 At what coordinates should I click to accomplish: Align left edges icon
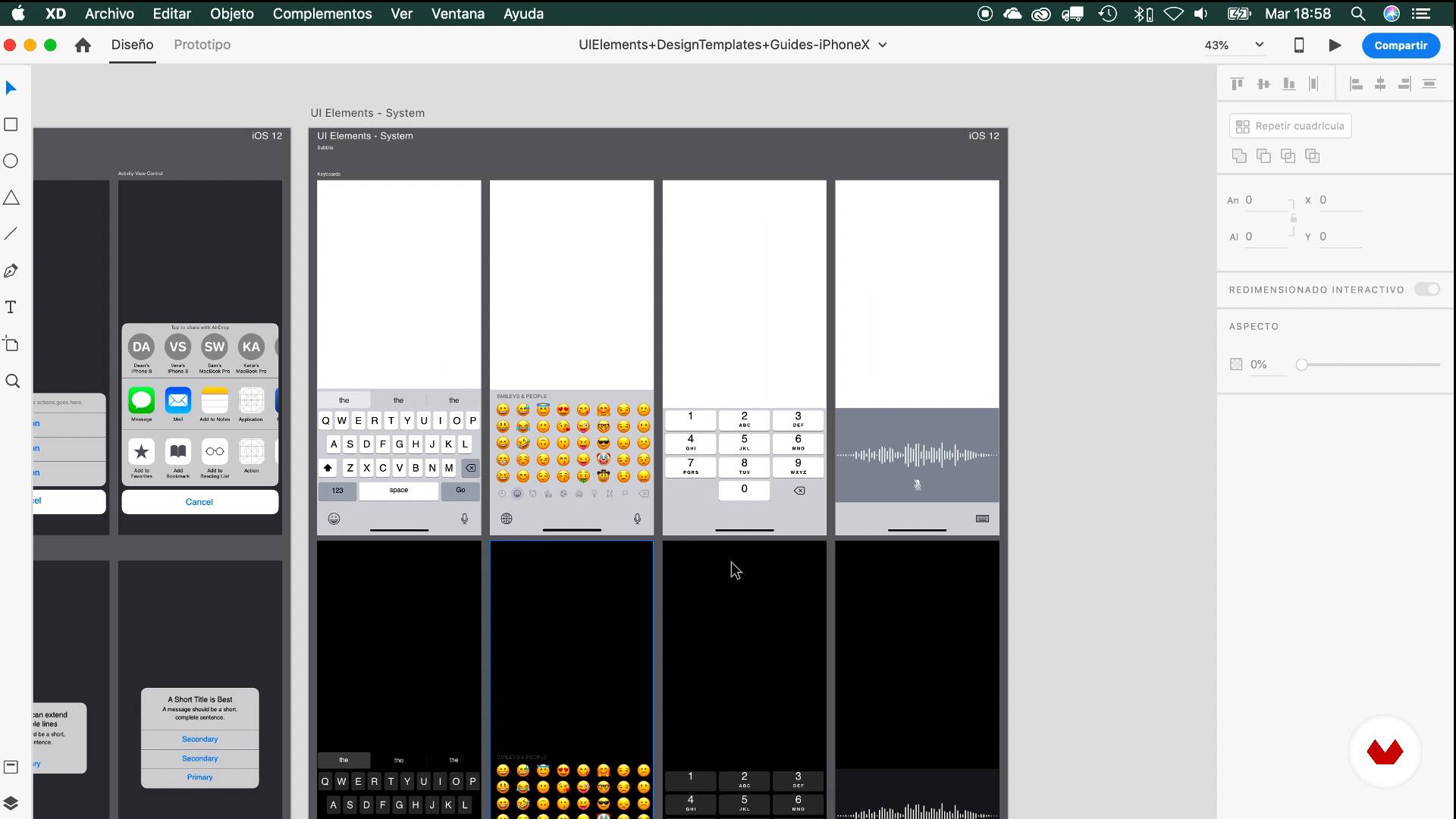click(1356, 83)
